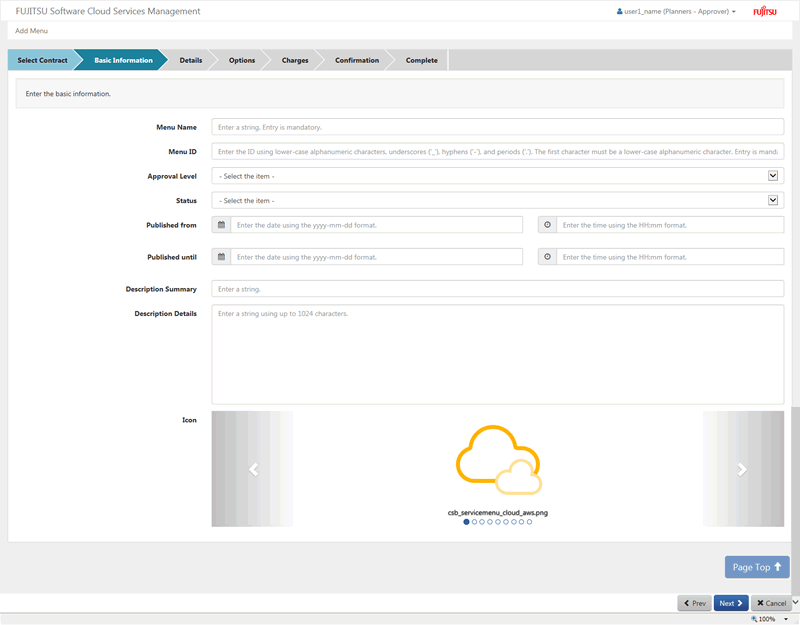Click the Basic Information step
The width and height of the screenshot is (800, 625).
[123, 60]
